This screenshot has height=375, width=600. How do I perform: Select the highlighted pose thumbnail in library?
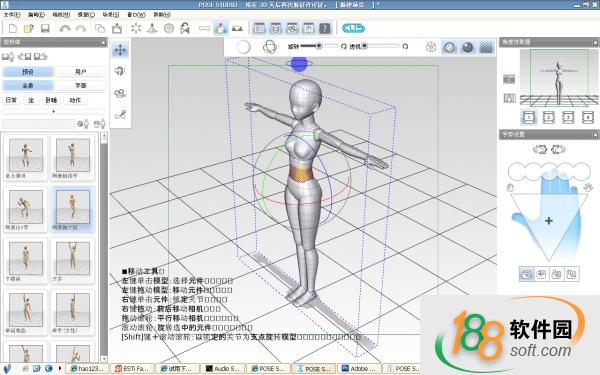73,209
